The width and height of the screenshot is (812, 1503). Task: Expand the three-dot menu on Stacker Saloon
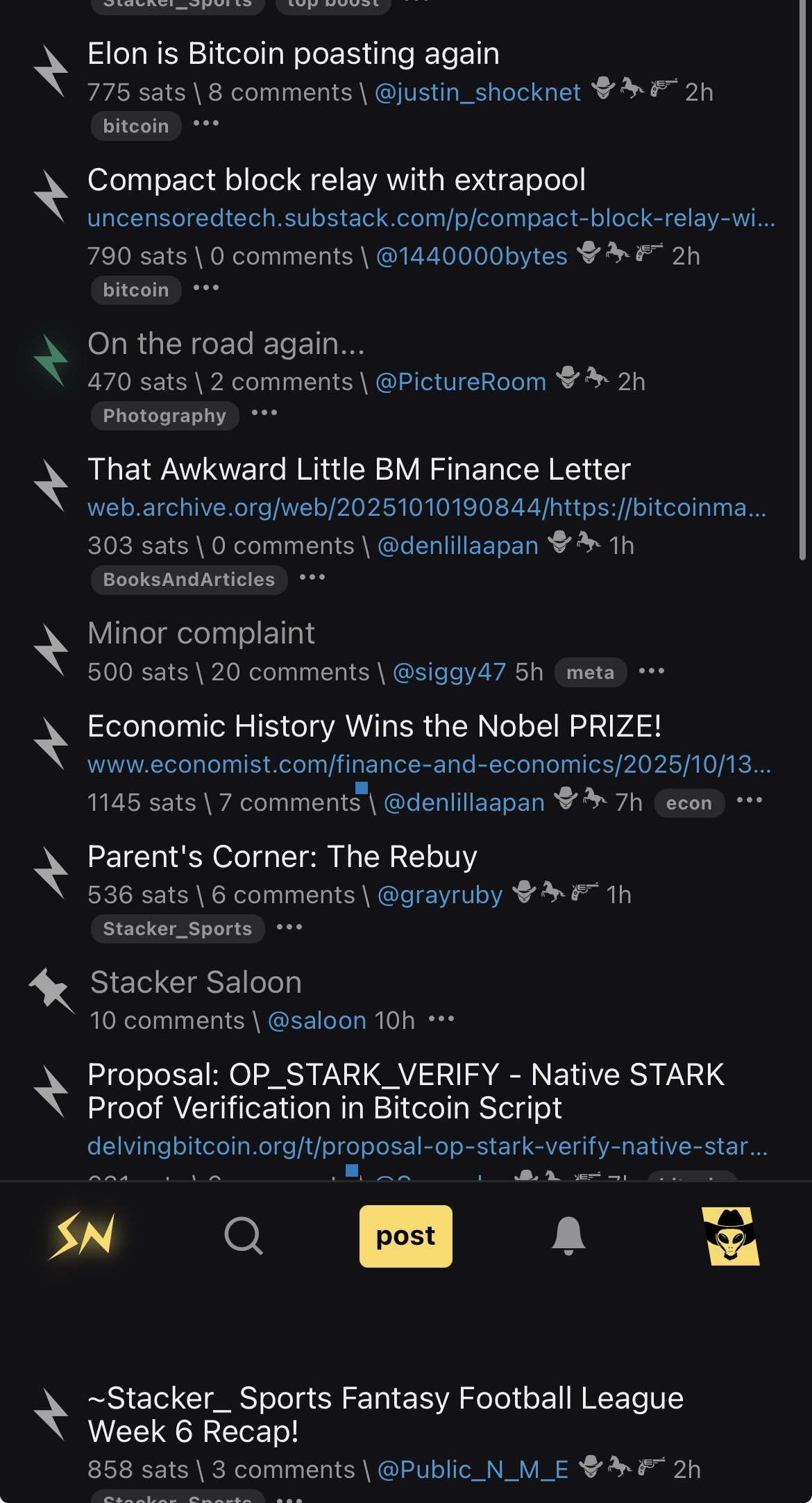point(441,1020)
